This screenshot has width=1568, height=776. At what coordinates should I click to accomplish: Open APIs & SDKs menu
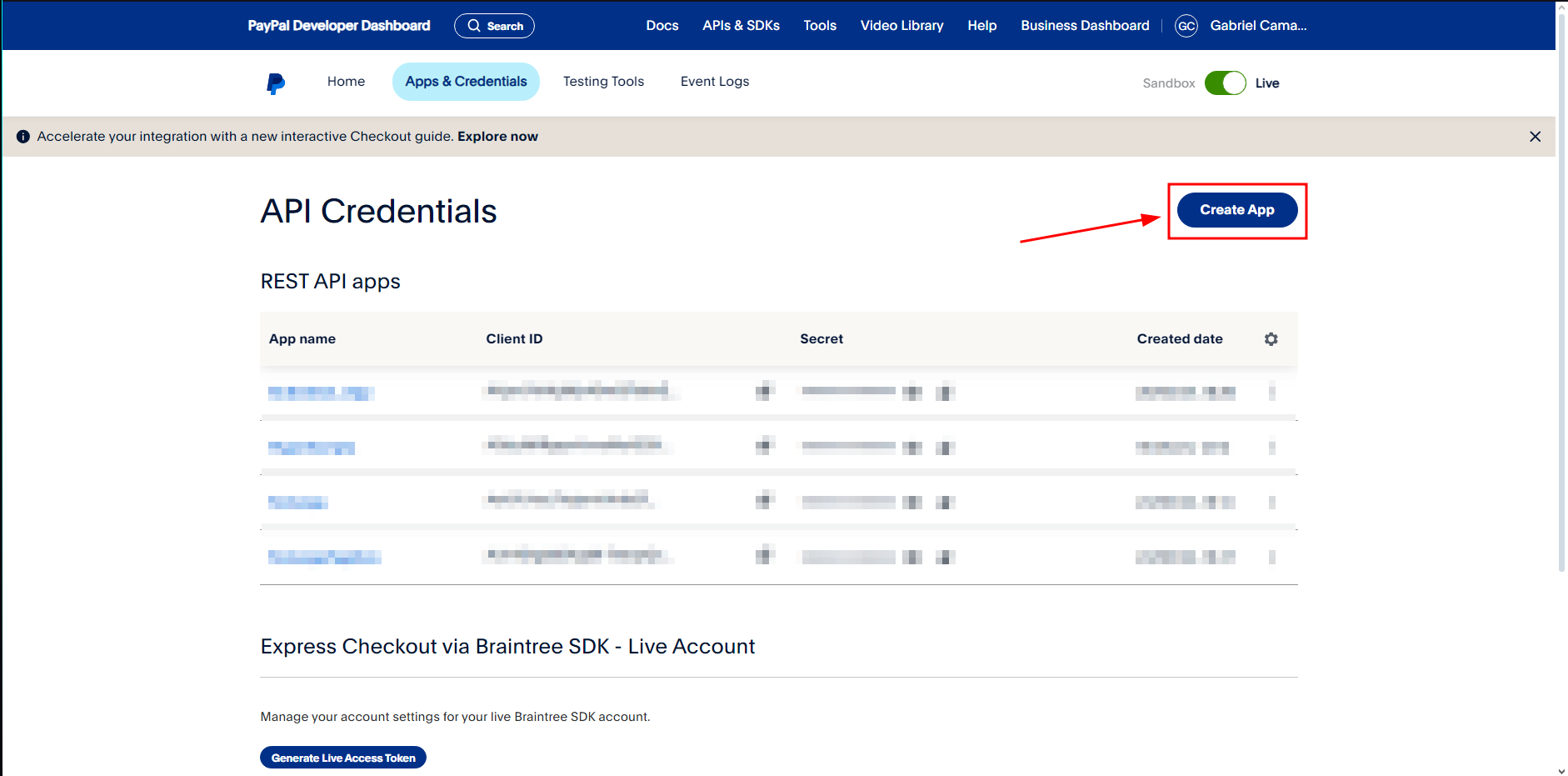click(x=741, y=26)
